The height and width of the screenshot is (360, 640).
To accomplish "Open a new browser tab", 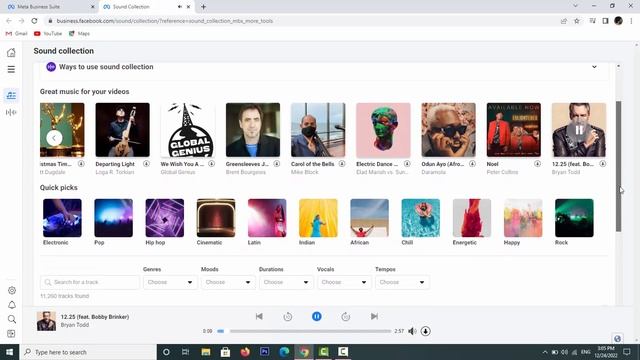I will [x=203, y=7].
